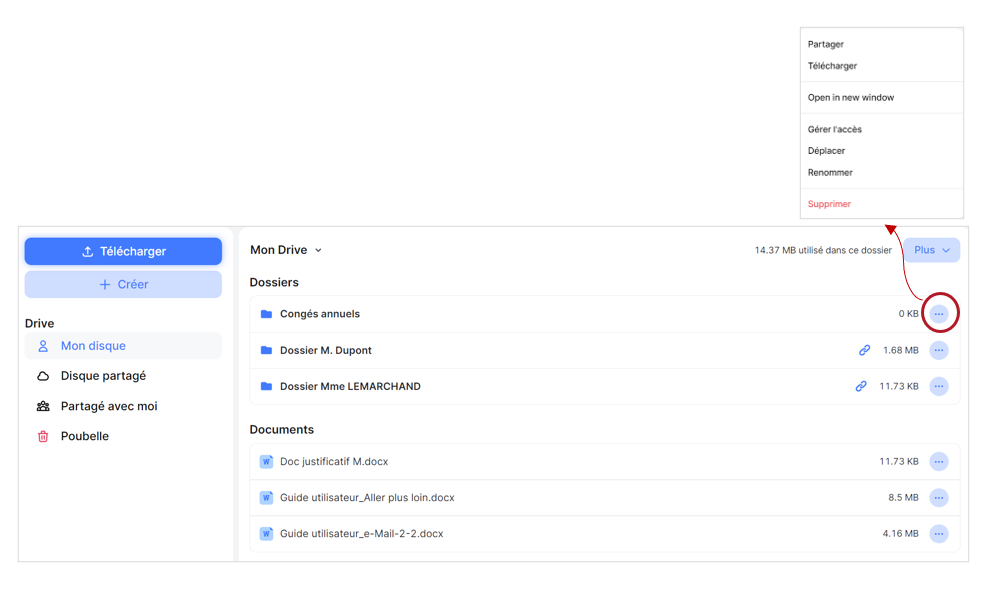The image size is (985, 595).
Task: Click the person icon beside Mon disque
Action: [43, 346]
